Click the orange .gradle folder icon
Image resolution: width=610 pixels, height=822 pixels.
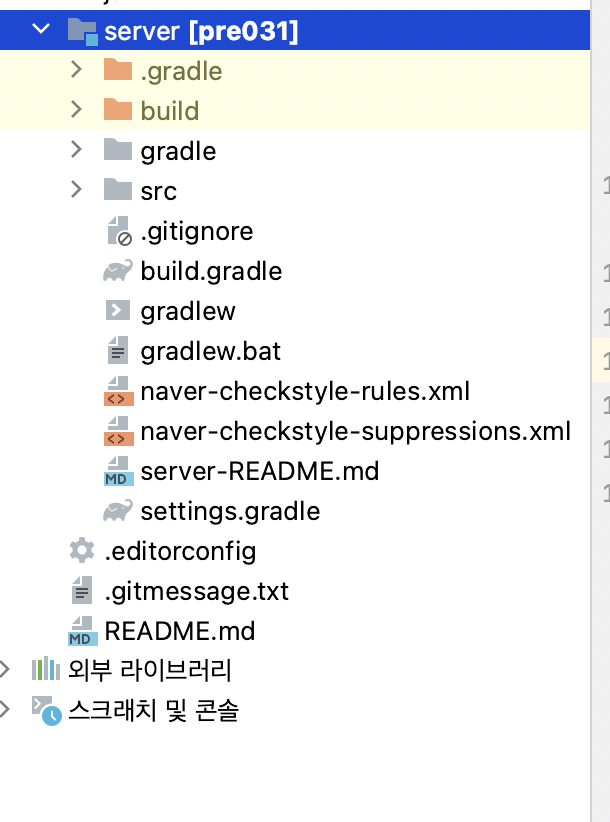pos(117,70)
